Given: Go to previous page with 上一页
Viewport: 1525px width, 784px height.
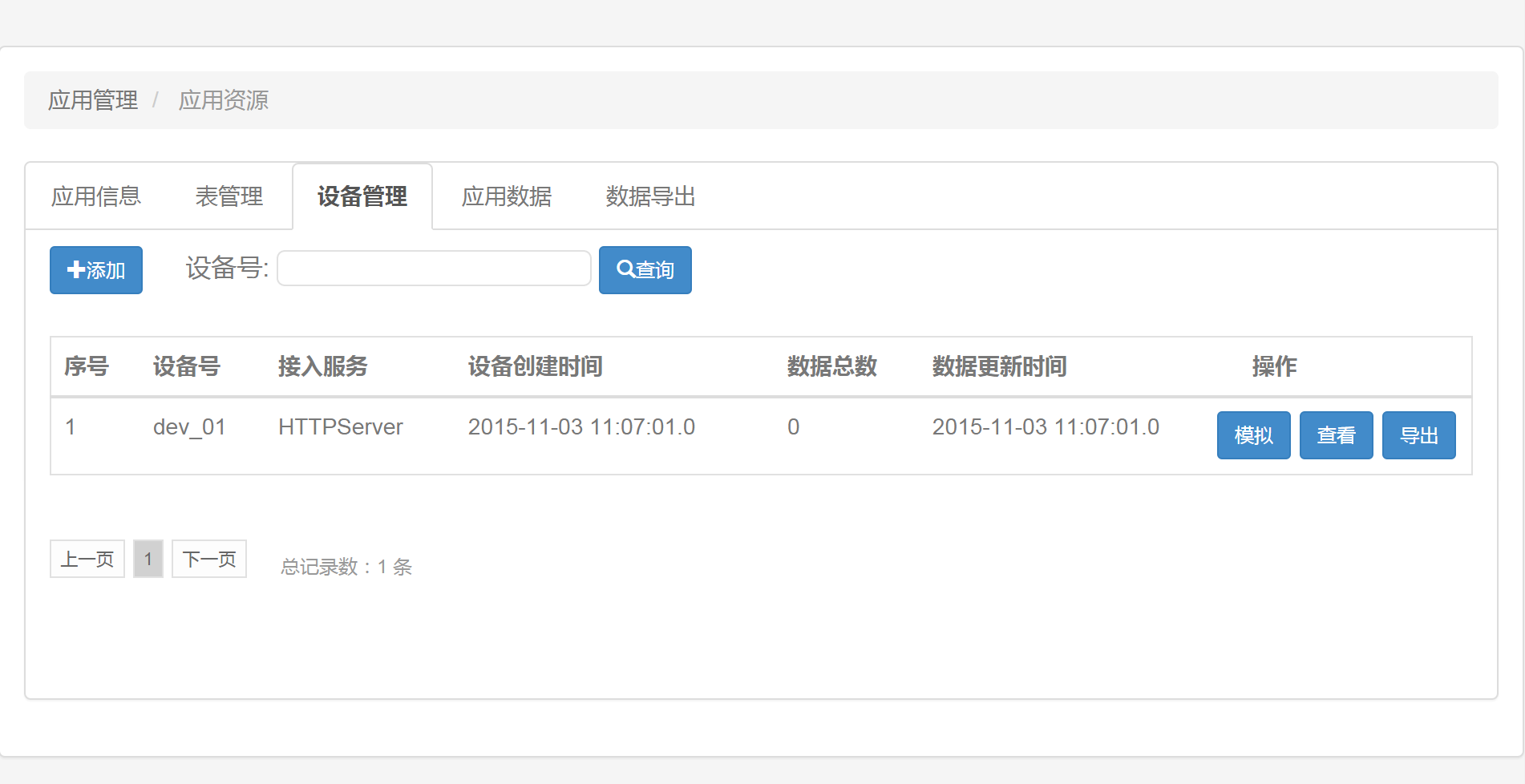Looking at the screenshot, I should coord(87,559).
